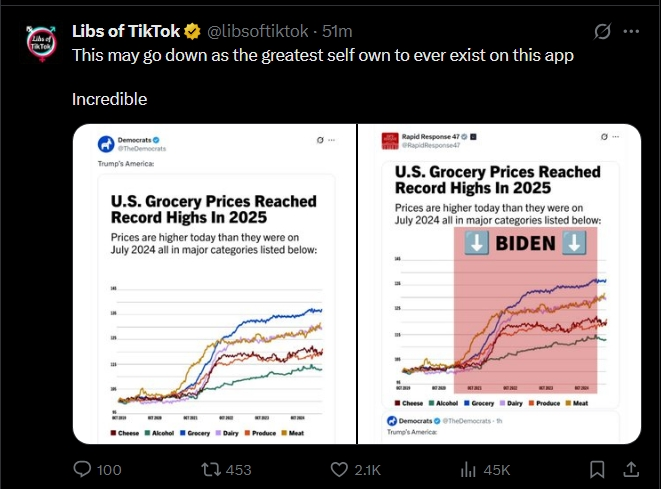Screen dimensions: 661x489
Task: Open Libs of TikTok profile avatar
Action: [x=39, y=40]
